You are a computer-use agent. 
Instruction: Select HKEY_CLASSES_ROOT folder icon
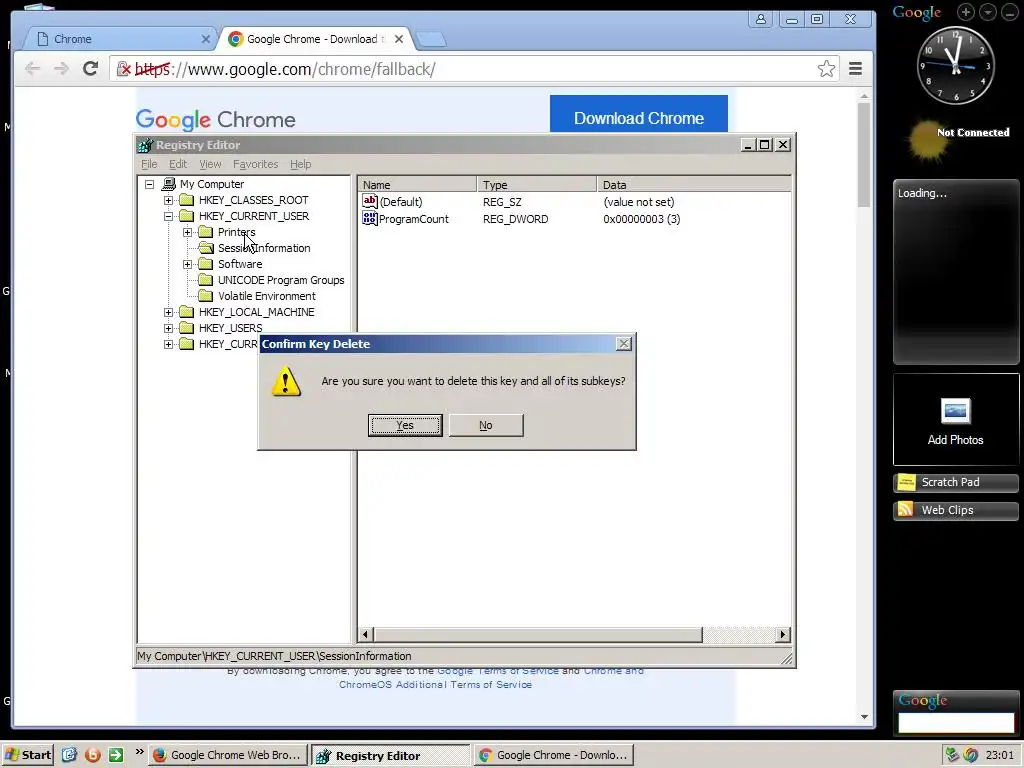pos(187,200)
